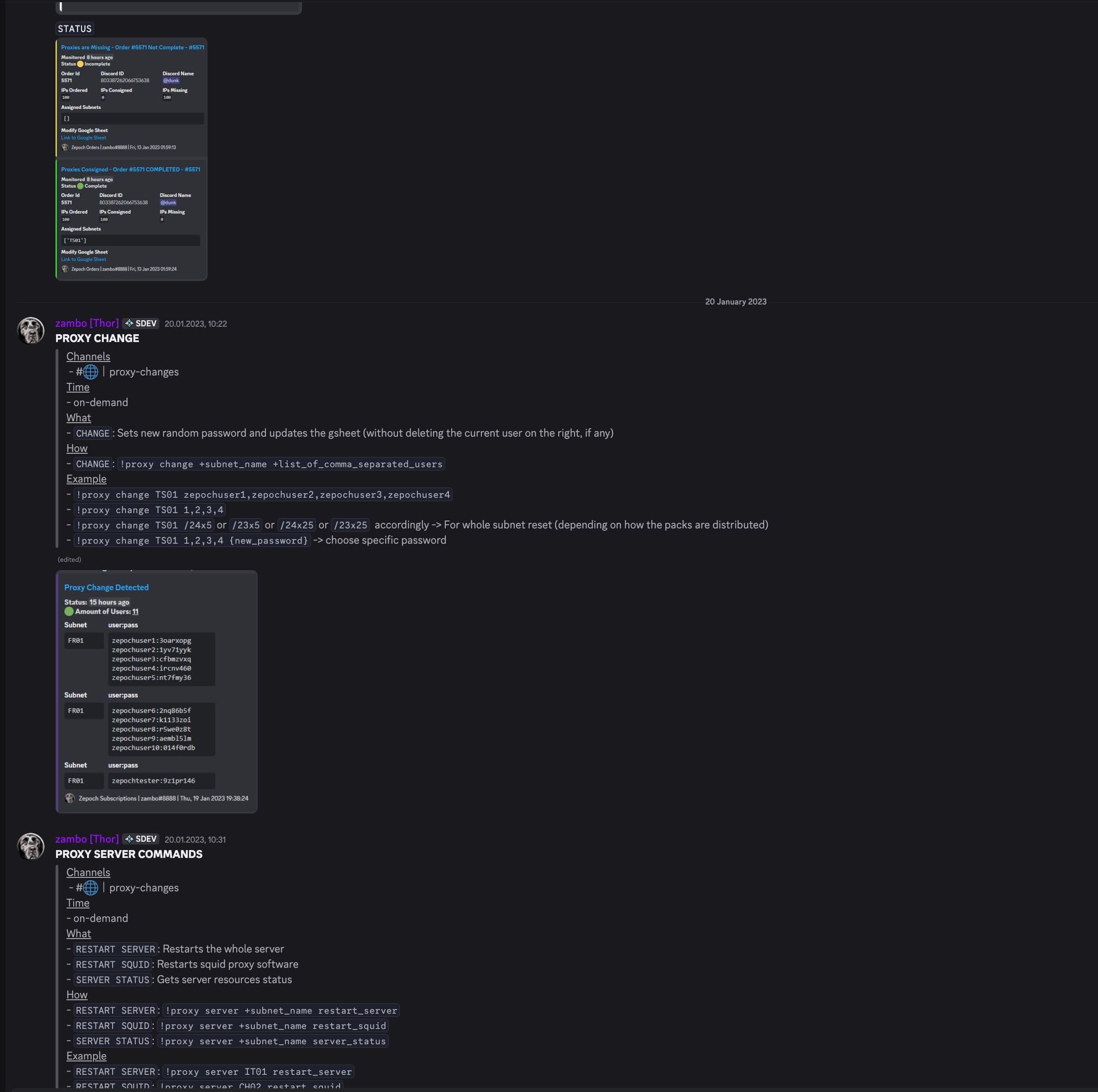Click the SDEV role badge beside zambo's name
The height and width of the screenshot is (1092, 1098).
pyautogui.click(x=140, y=323)
